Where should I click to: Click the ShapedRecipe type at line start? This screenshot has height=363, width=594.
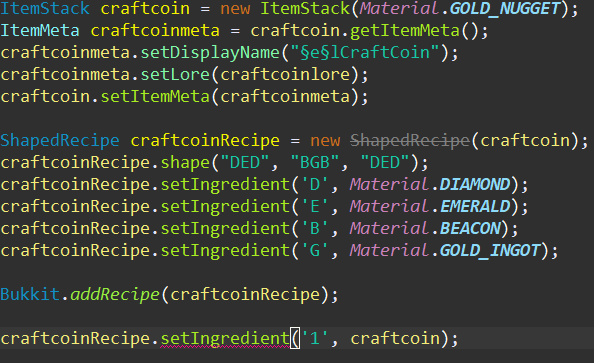60,141
